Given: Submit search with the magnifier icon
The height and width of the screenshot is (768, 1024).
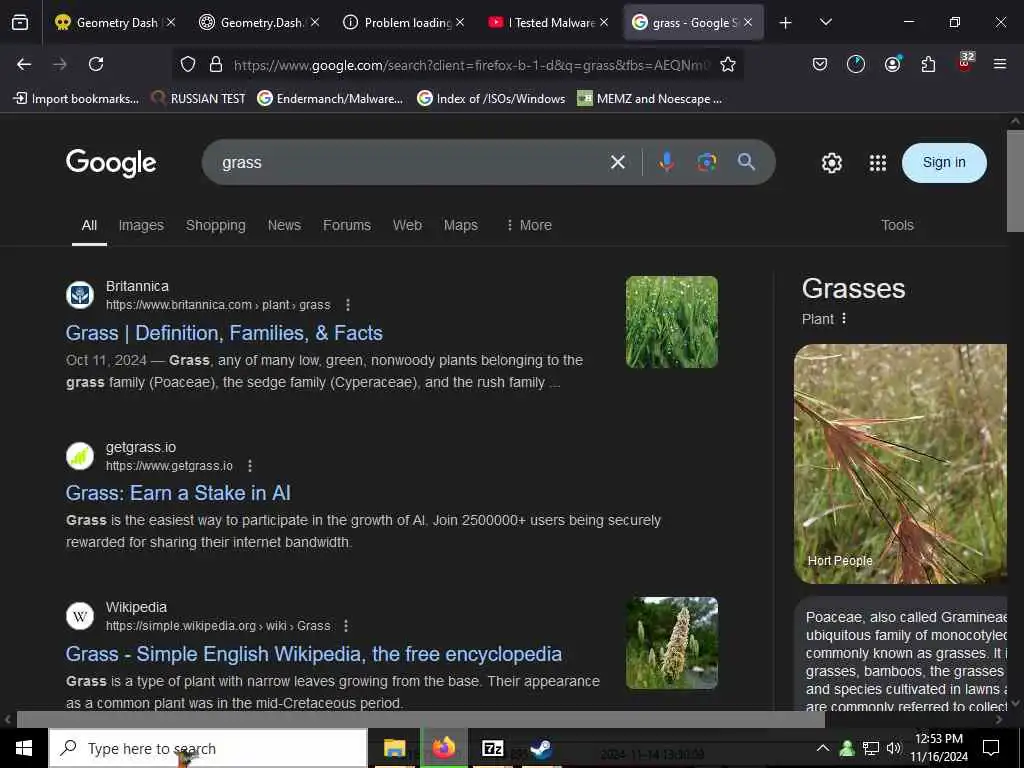Looking at the screenshot, I should [x=746, y=162].
